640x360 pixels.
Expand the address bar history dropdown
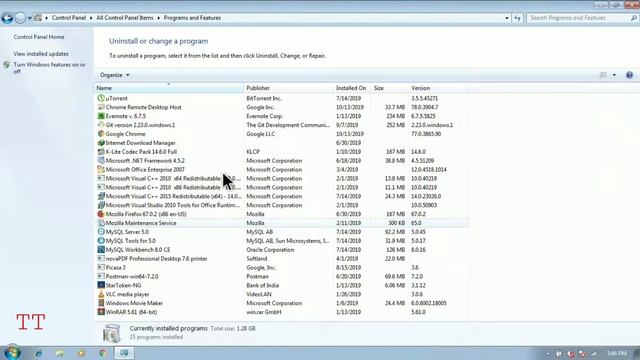[x=507, y=18]
